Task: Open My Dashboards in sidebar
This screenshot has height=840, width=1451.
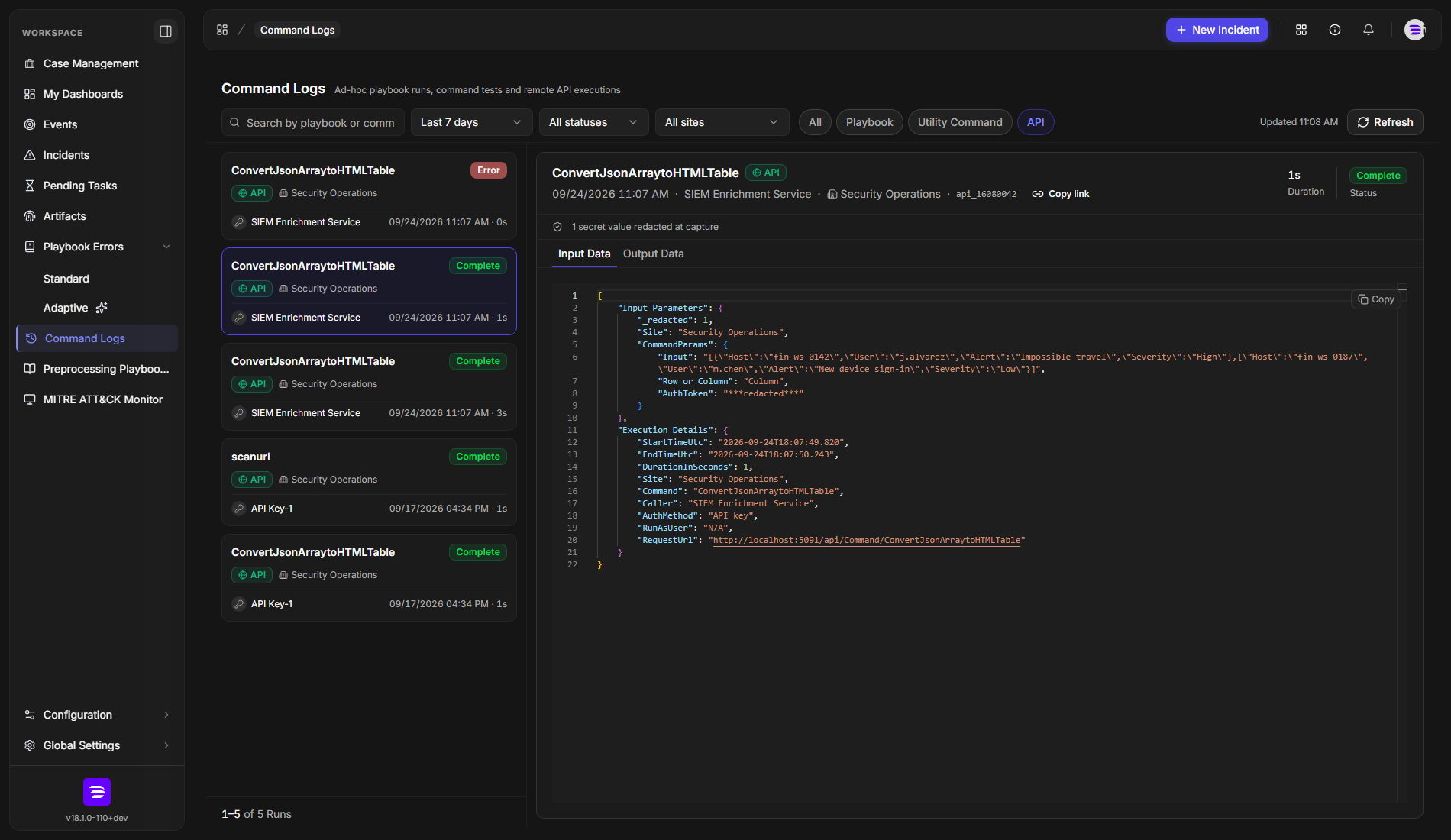Action: 96,94
